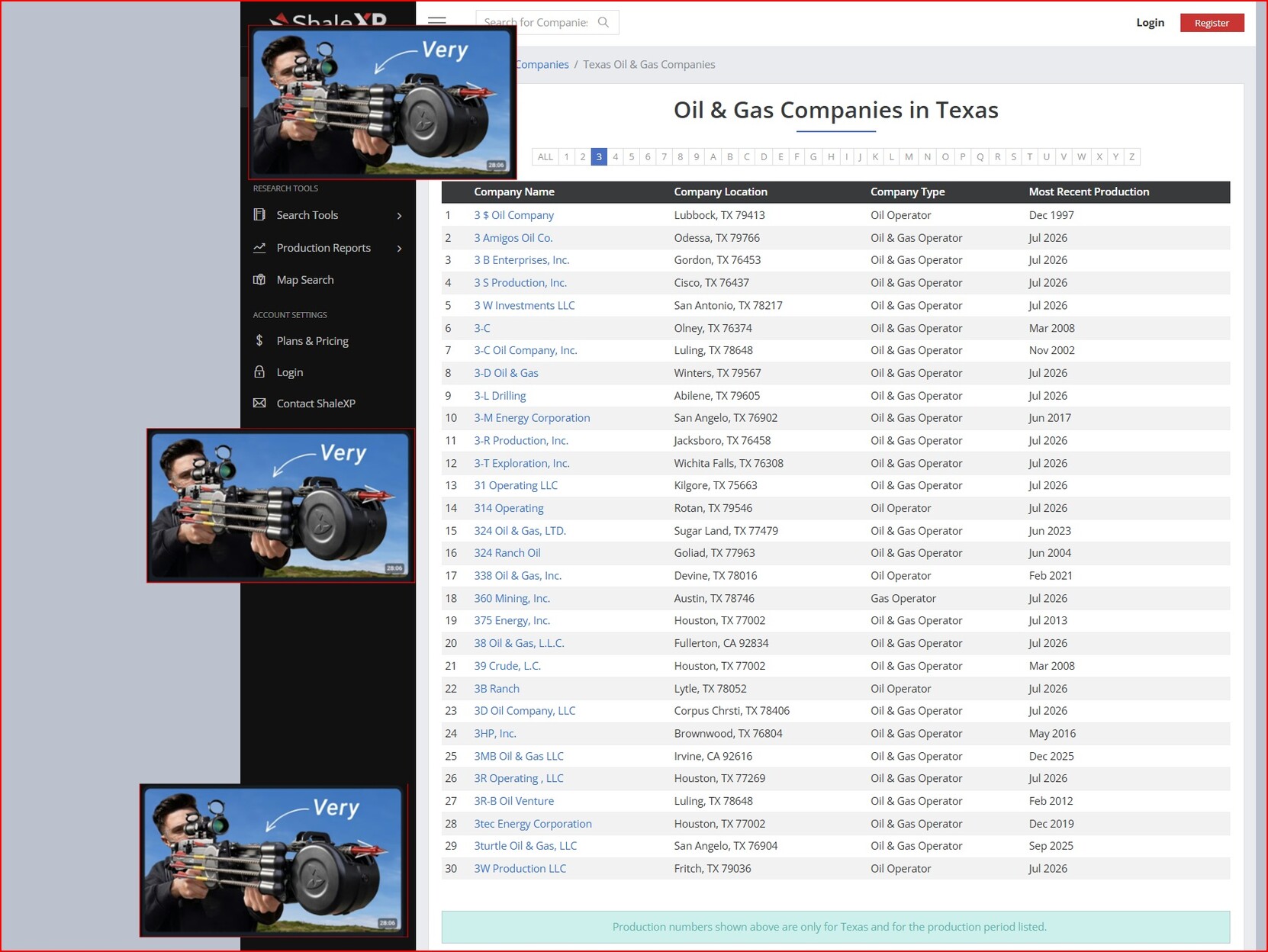Filter companies by letter M
The image size is (1268, 952).
click(x=909, y=156)
